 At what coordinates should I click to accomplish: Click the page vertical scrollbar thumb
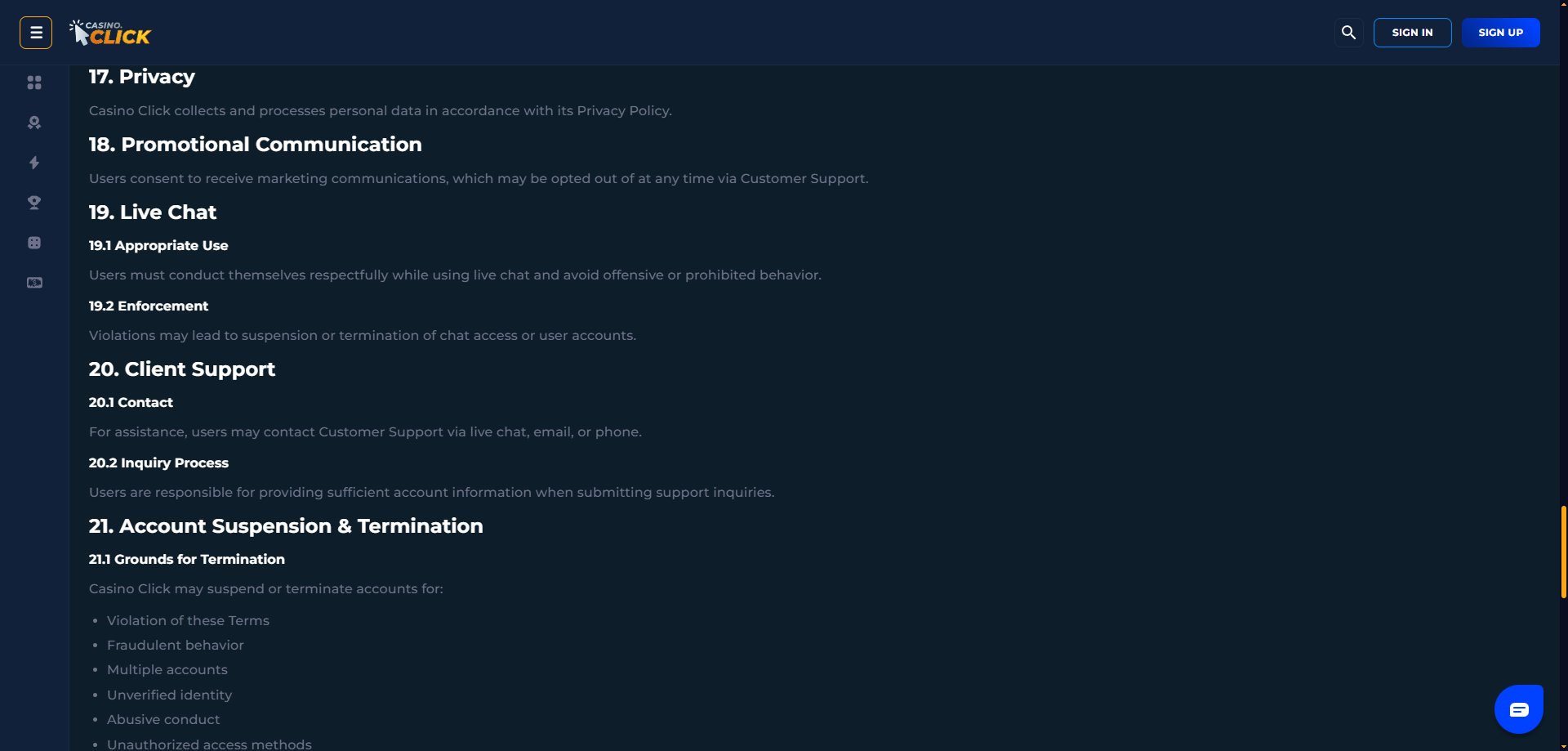(1563, 552)
